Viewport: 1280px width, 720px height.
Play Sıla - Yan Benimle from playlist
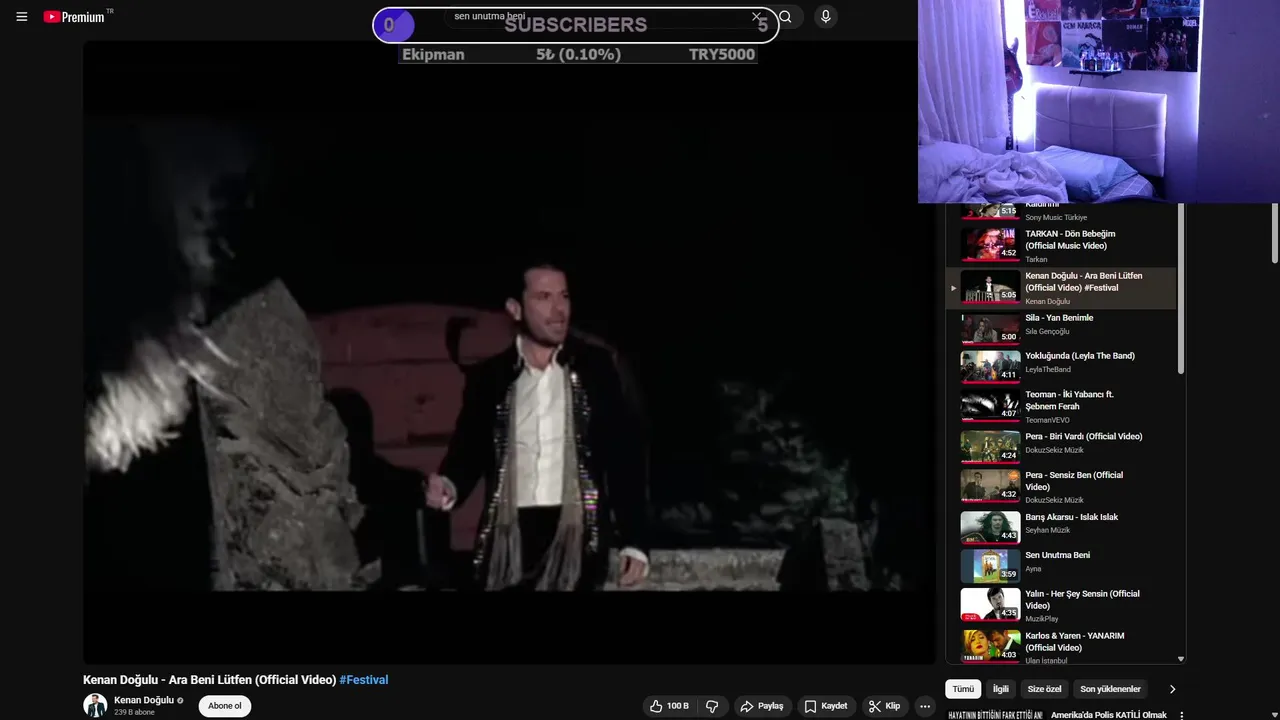1062,328
